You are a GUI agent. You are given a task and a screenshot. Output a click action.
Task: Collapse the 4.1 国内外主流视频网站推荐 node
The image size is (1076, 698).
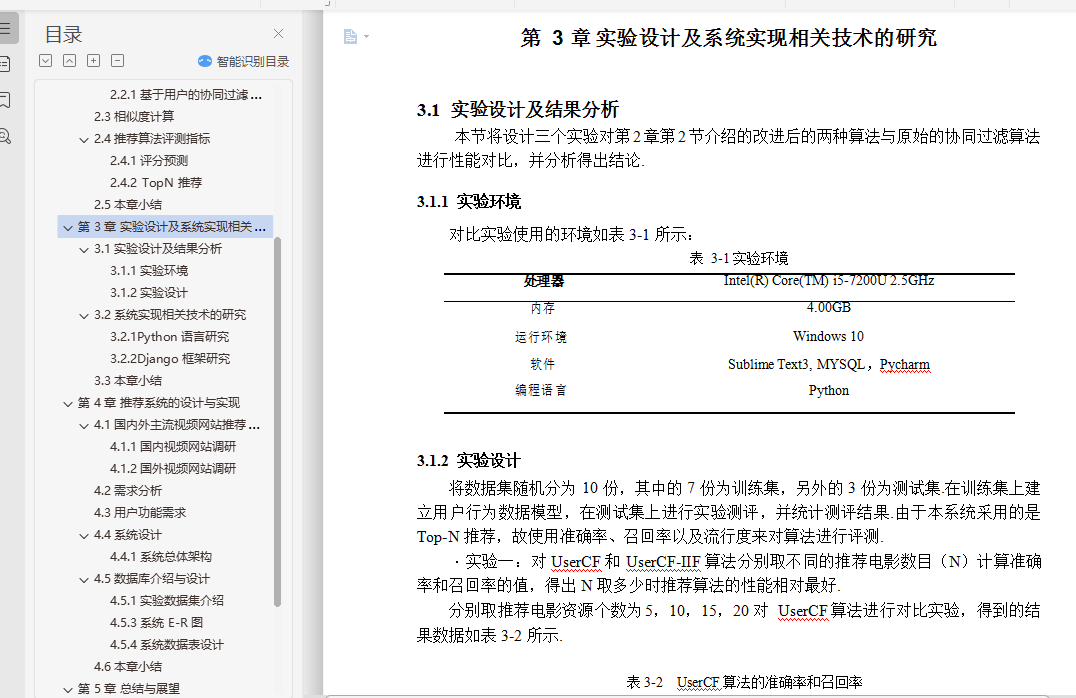point(84,426)
